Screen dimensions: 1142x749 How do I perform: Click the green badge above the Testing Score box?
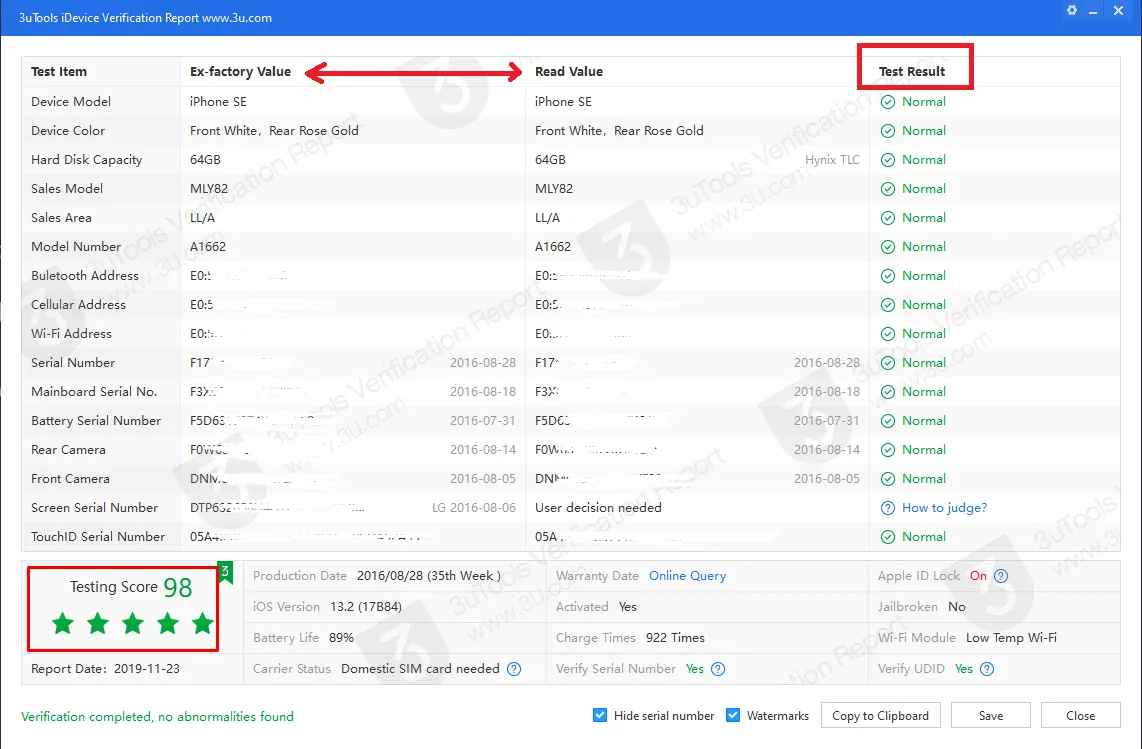coord(224,573)
